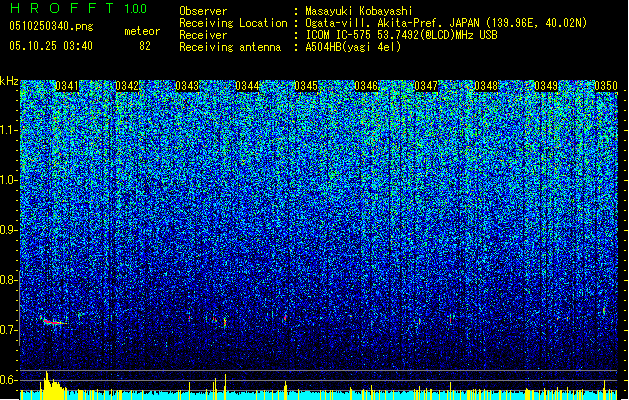Click the 'meteor' label
The height and width of the screenshot is (400, 629).
tap(142, 31)
